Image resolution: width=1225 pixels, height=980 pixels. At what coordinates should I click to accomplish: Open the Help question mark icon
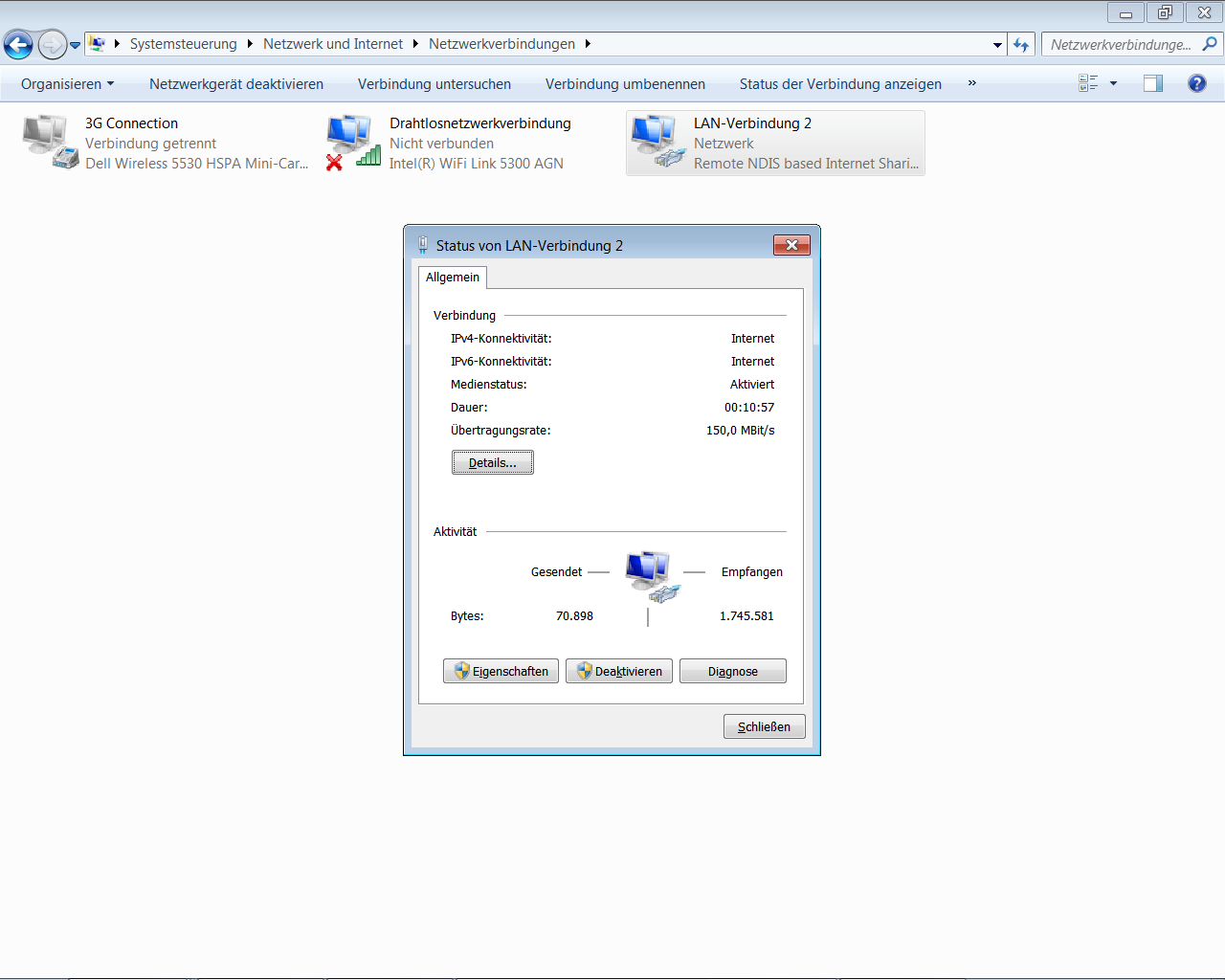[1196, 83]
